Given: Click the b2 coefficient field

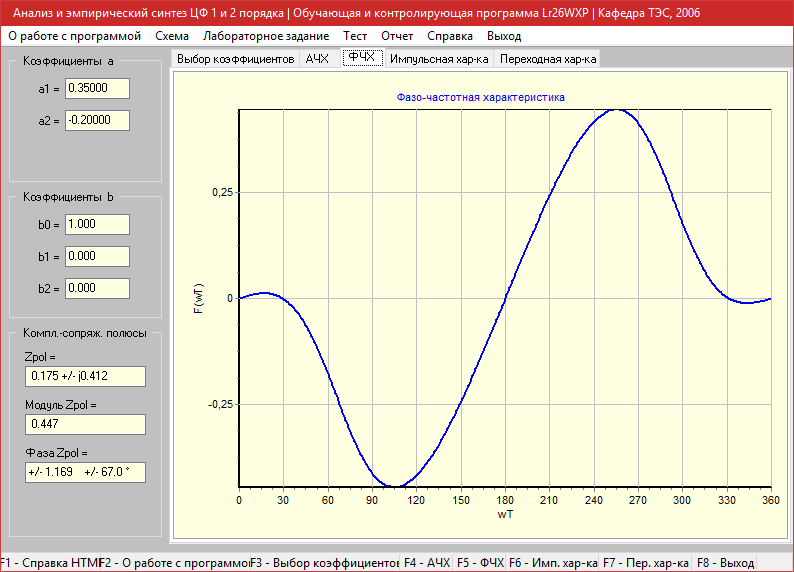Looking at the screenshot, I should 97,288.
